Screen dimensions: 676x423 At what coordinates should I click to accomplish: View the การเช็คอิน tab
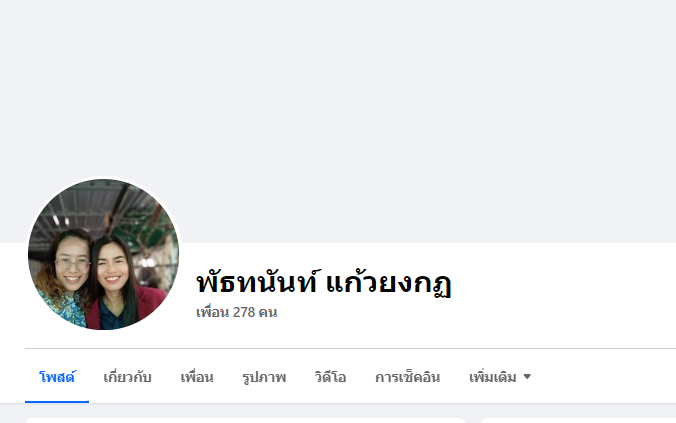pos(407,377)
